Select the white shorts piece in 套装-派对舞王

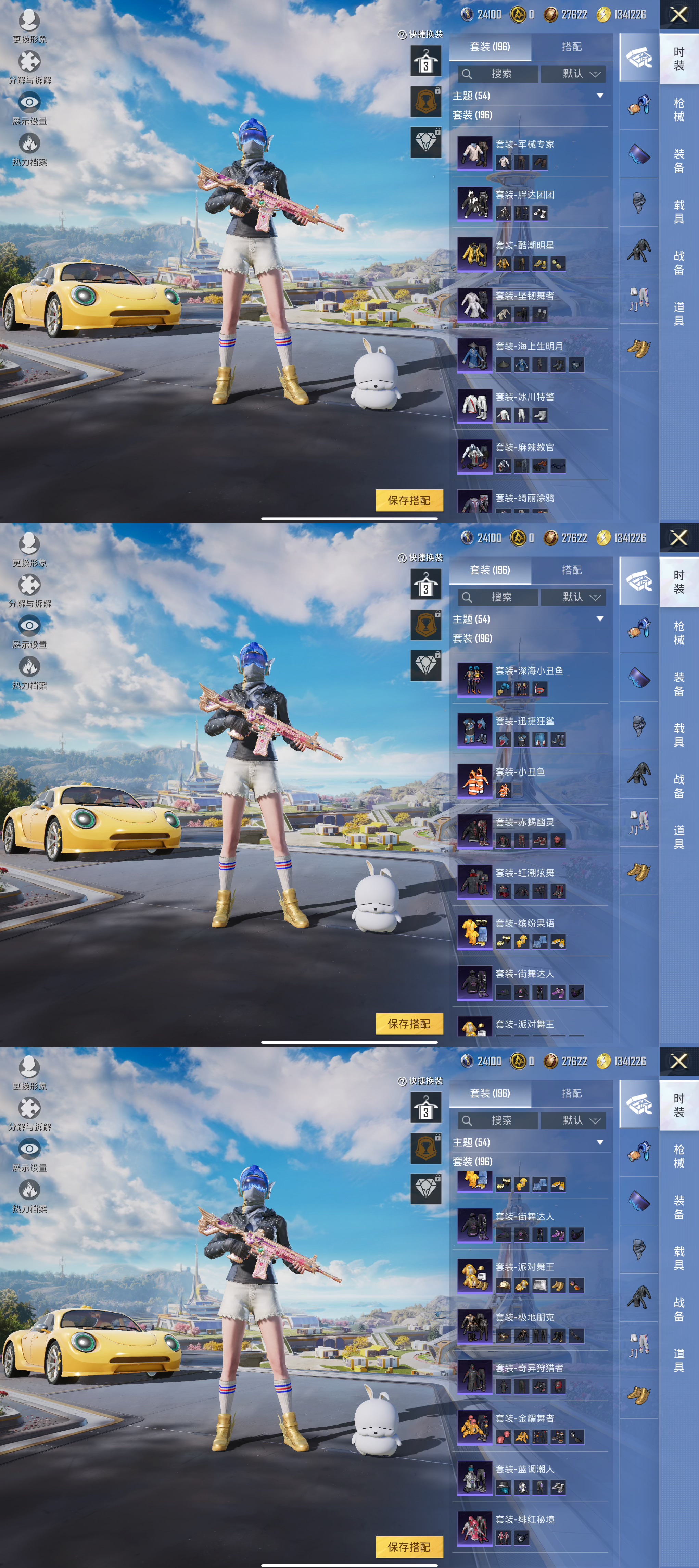click(539, 1285)
